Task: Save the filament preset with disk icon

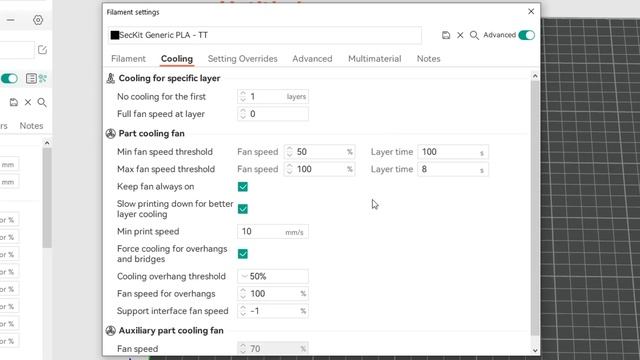Action: tap(446, 35)
